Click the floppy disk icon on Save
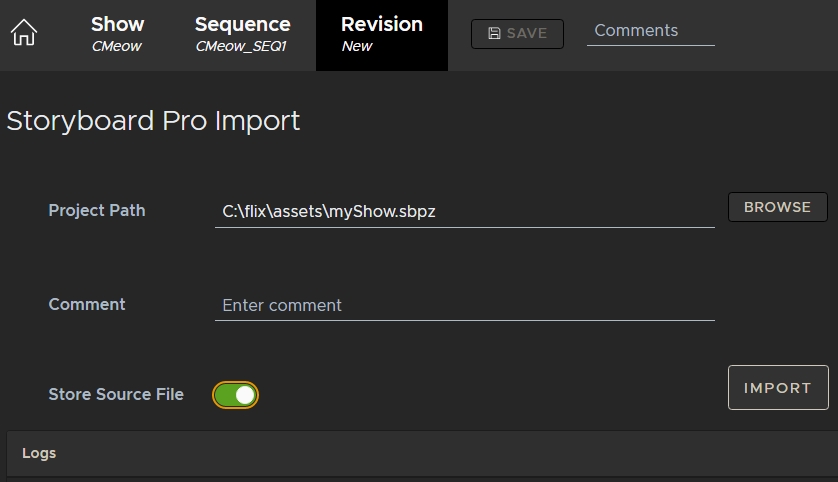The height and width of the screenshot is (482, 838). [494, 34]
